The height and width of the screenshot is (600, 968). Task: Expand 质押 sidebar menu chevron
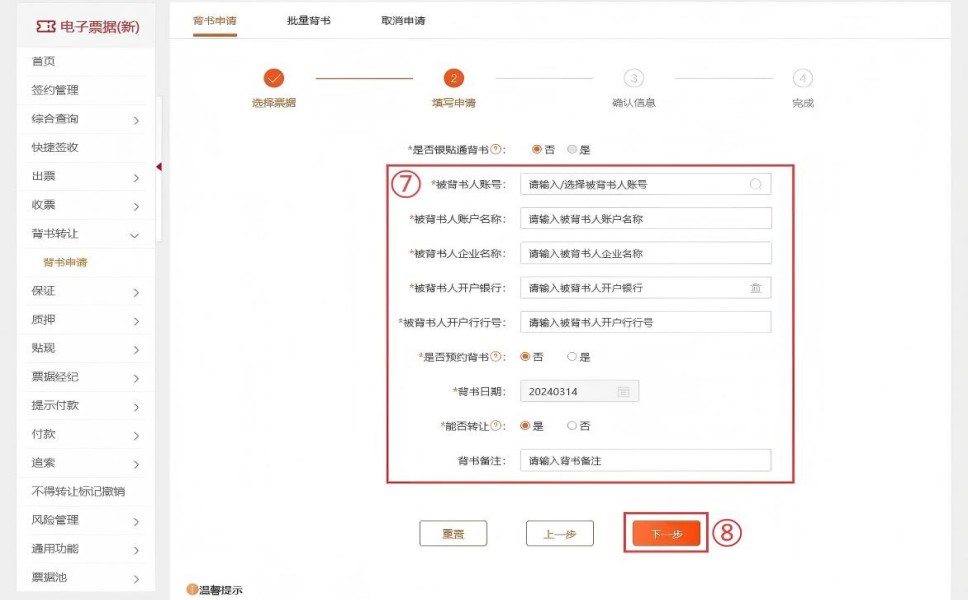(136, 321)
